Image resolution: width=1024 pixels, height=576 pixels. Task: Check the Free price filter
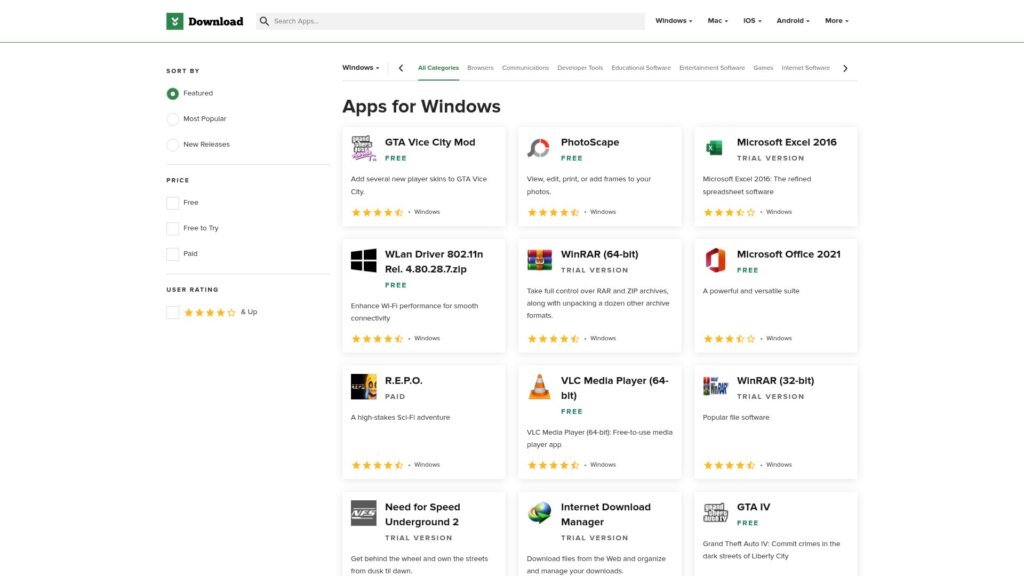click(x=172, y=202)
